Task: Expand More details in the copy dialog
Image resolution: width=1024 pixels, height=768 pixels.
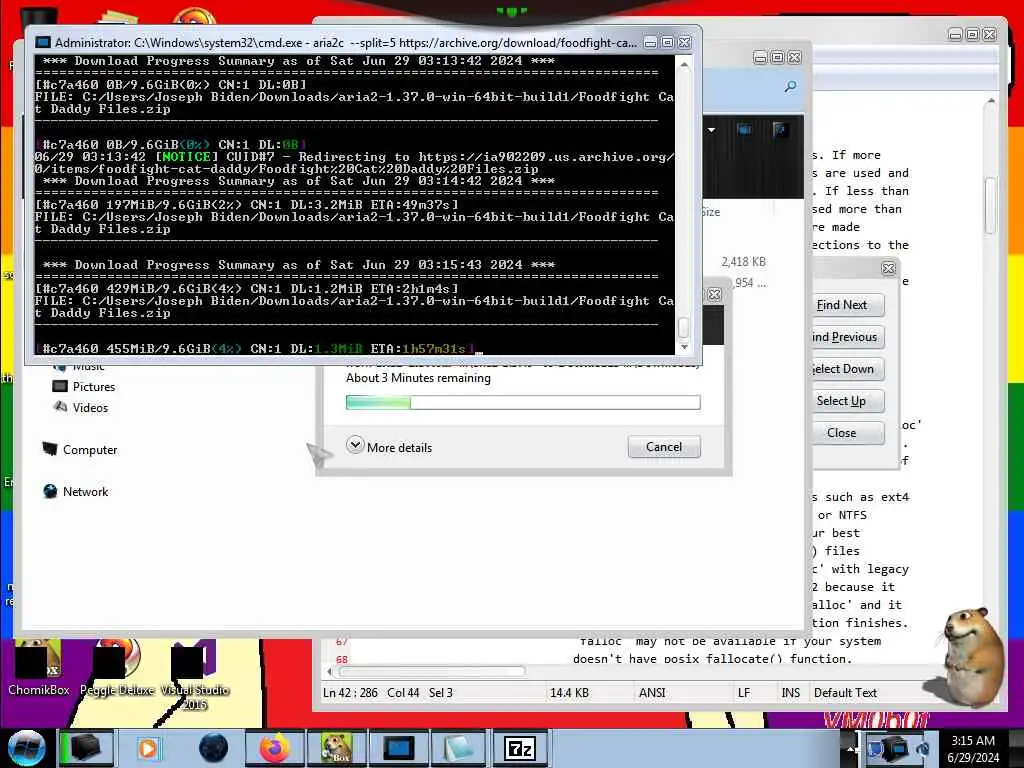Action: pos(389,447)
